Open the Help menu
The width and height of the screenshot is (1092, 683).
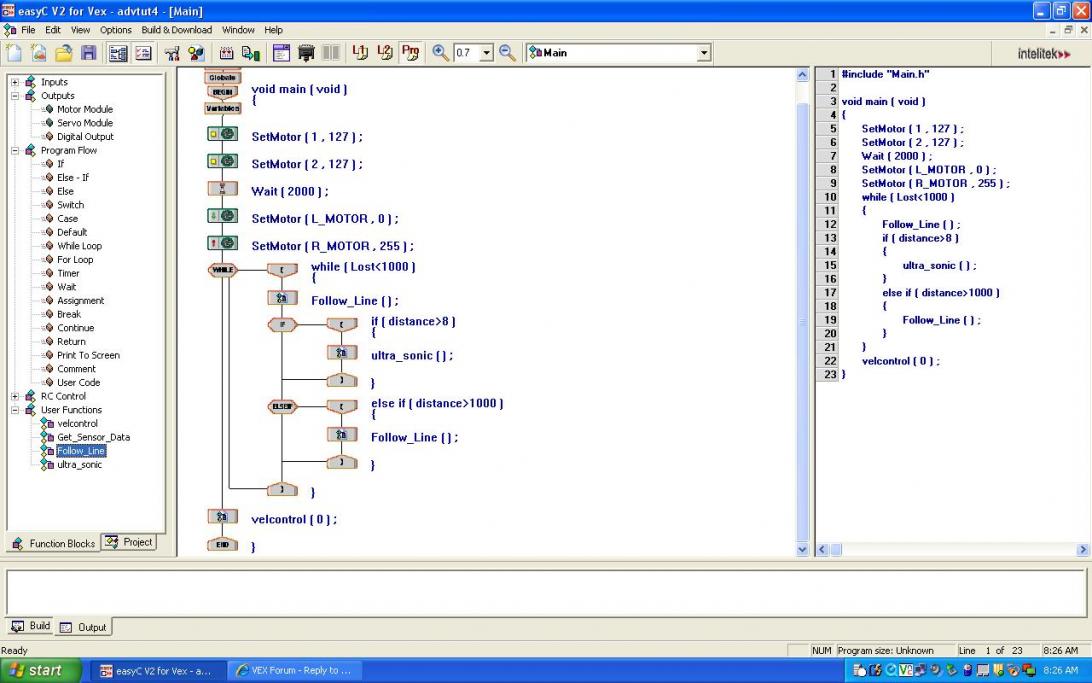274,30
